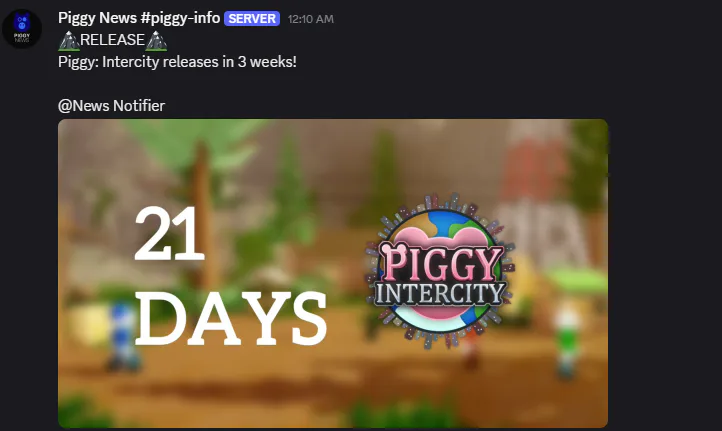Click the pink PIGGY lettering on logo
Screen dimensions: 722x431
[441, 262]
